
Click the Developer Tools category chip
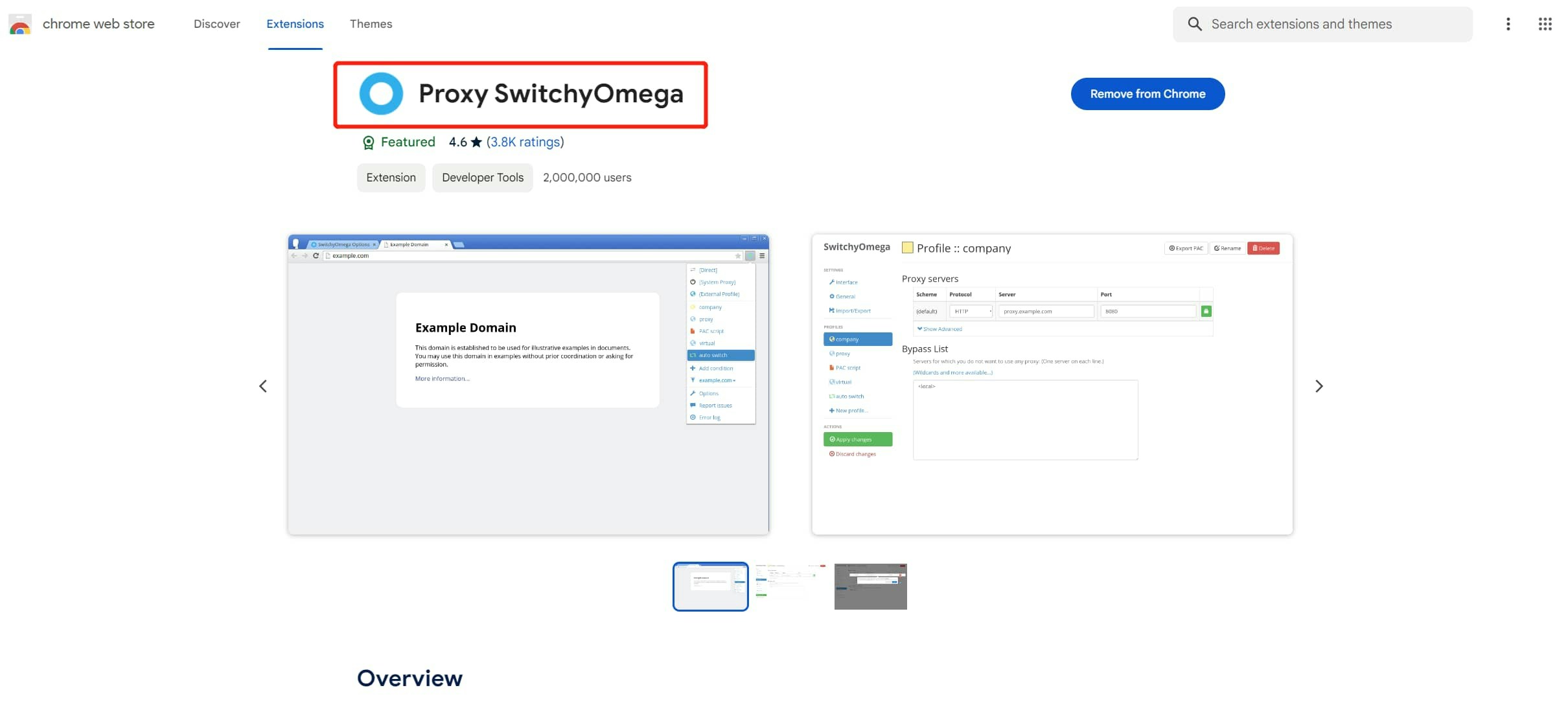pos(482,178)
